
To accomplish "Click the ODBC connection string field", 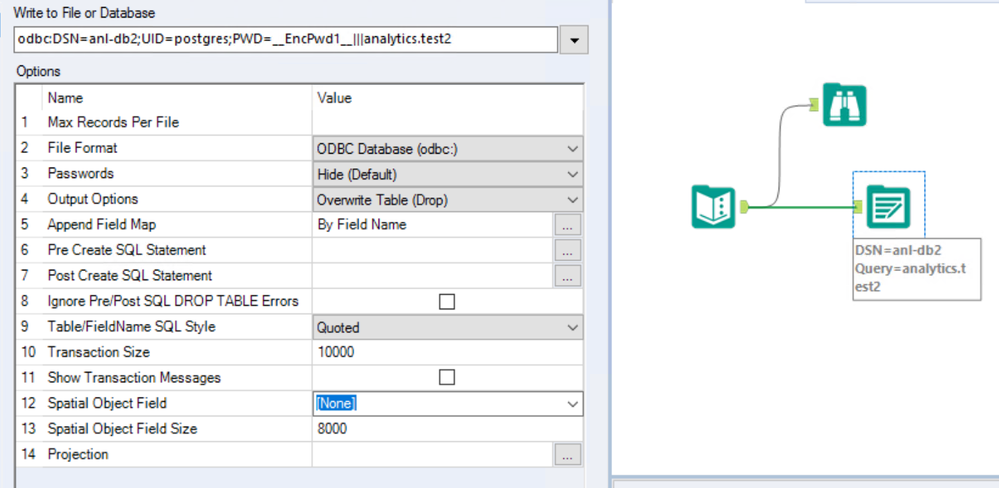I will coord(285,40).
